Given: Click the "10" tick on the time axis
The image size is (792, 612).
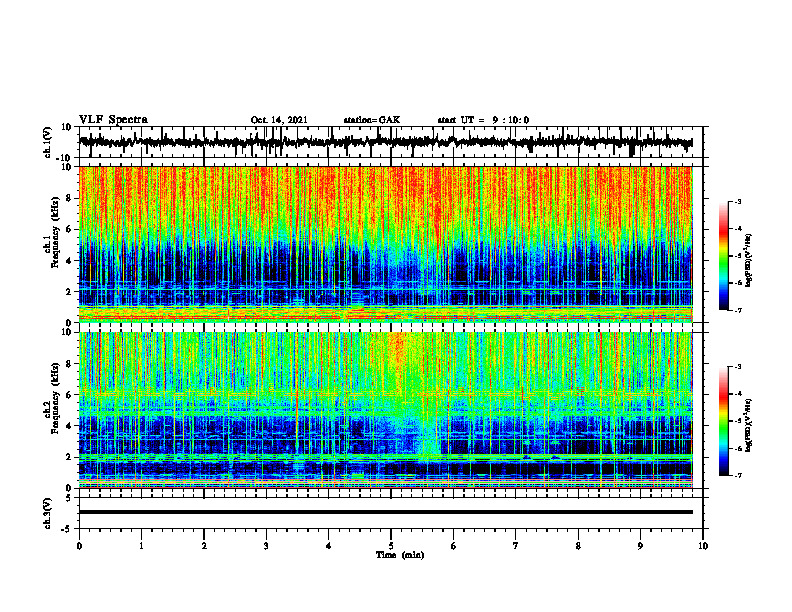Looking at the screenshot, I should (703, 546).
